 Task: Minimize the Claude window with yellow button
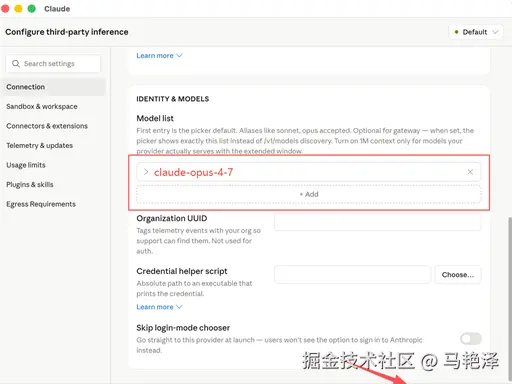pyautogui.click(x=18, y=8)
